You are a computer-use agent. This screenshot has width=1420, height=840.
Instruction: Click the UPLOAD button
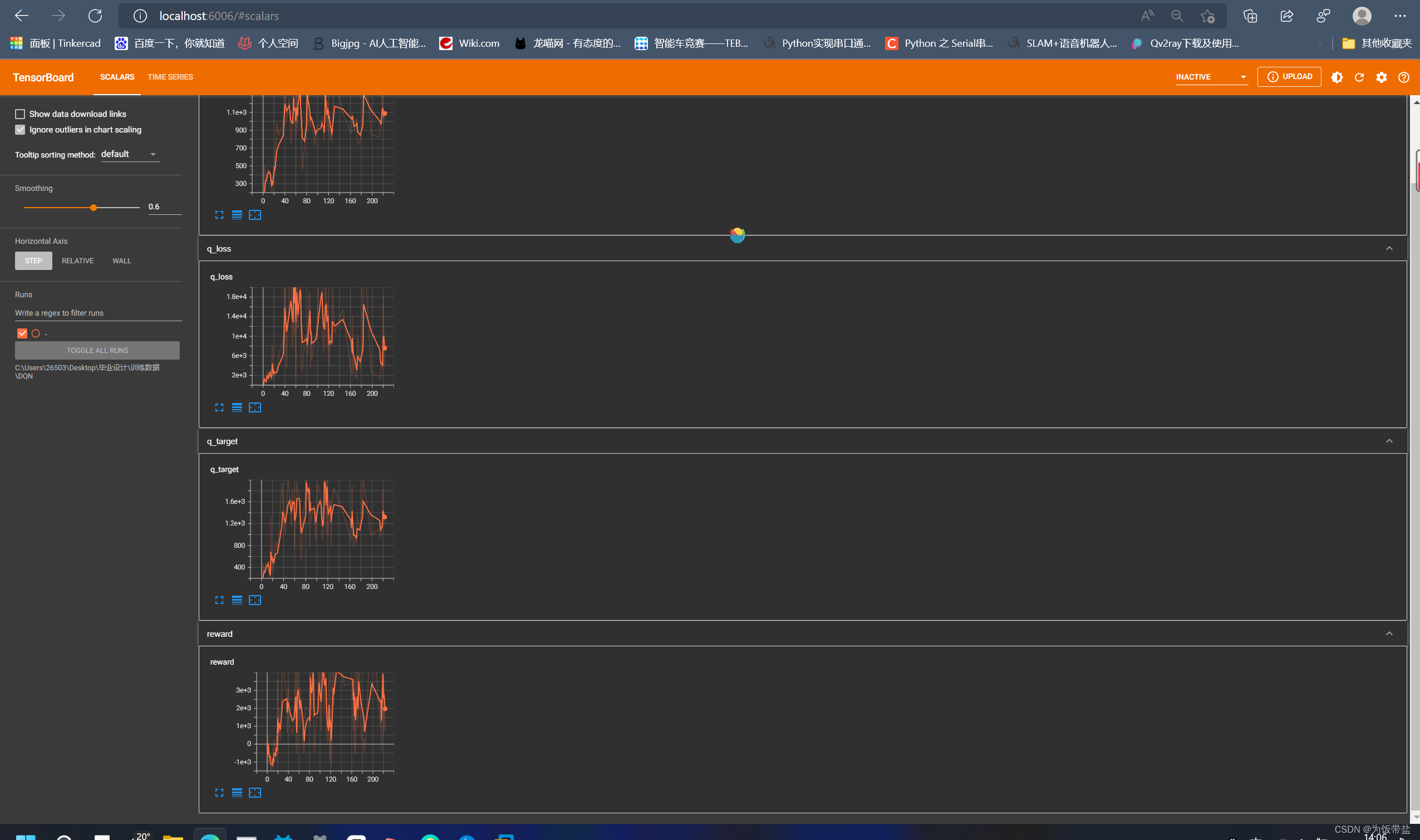point(1289,76)
